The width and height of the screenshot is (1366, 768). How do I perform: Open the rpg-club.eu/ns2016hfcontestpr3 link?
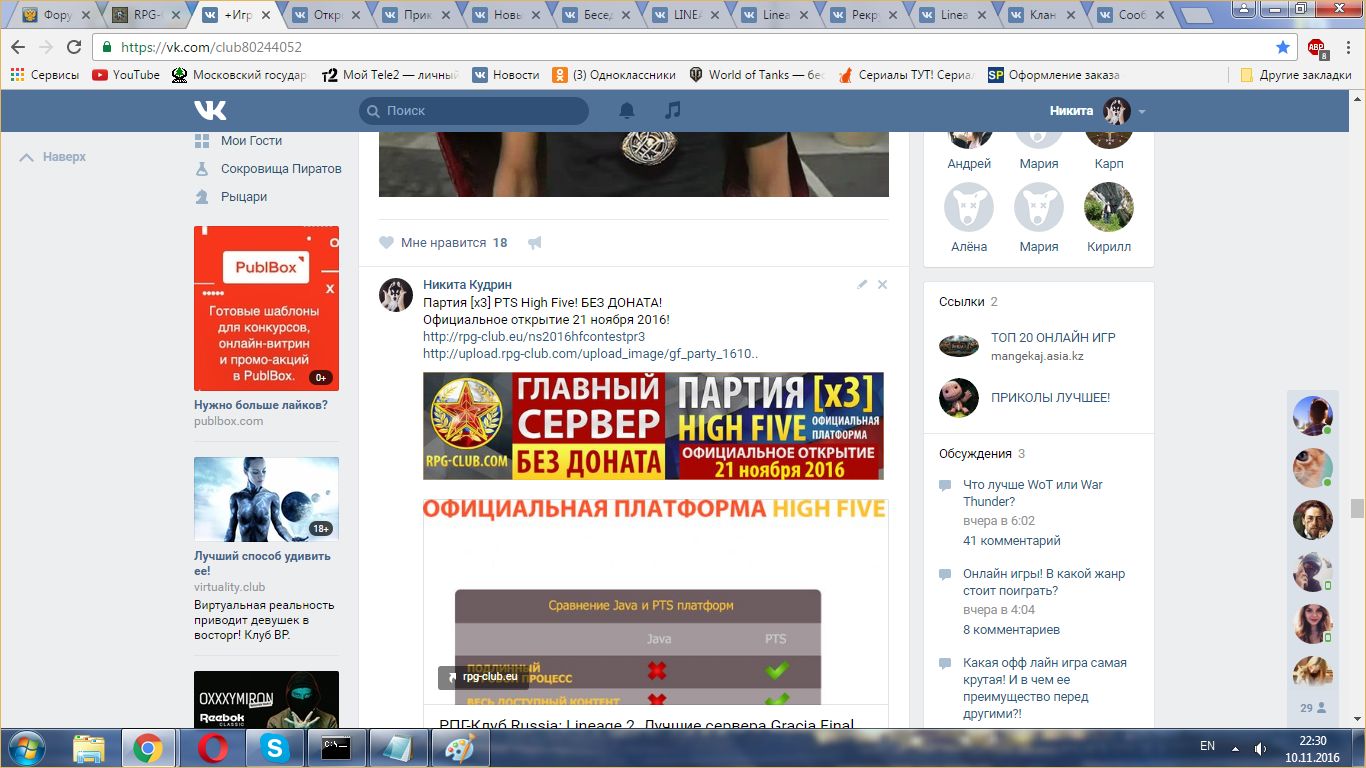point(534,337)
